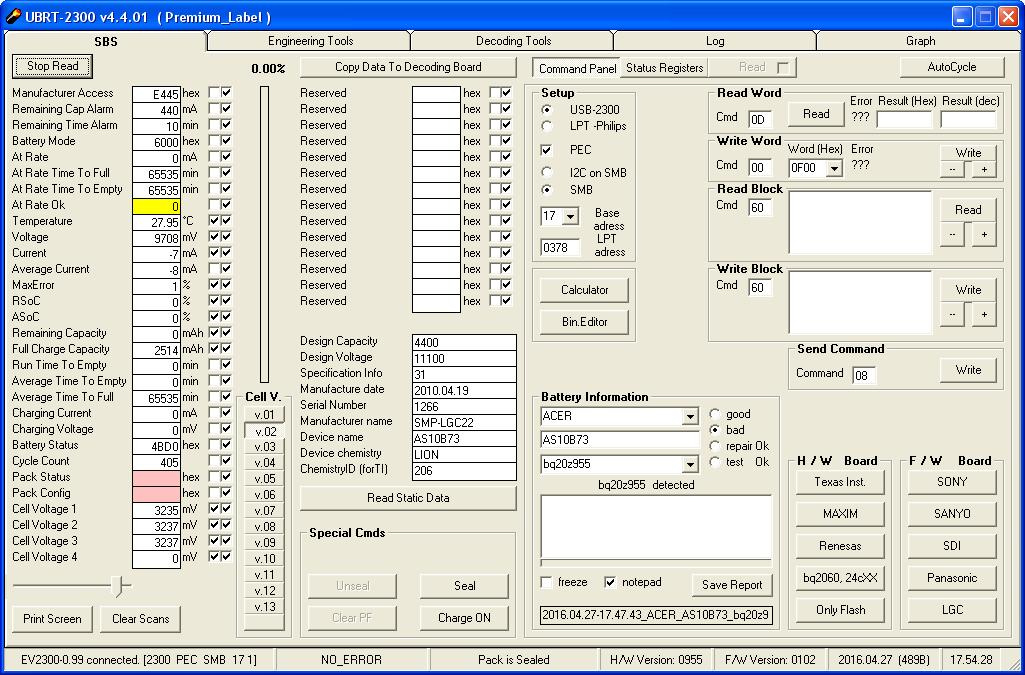Select cell voltage version v.13
Screen dimensions: 1025x675
coord(265,607)
